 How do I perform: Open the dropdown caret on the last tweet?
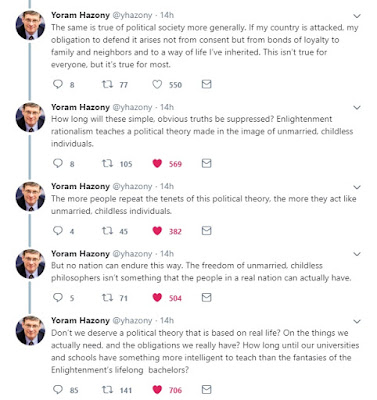pos(357,322)
